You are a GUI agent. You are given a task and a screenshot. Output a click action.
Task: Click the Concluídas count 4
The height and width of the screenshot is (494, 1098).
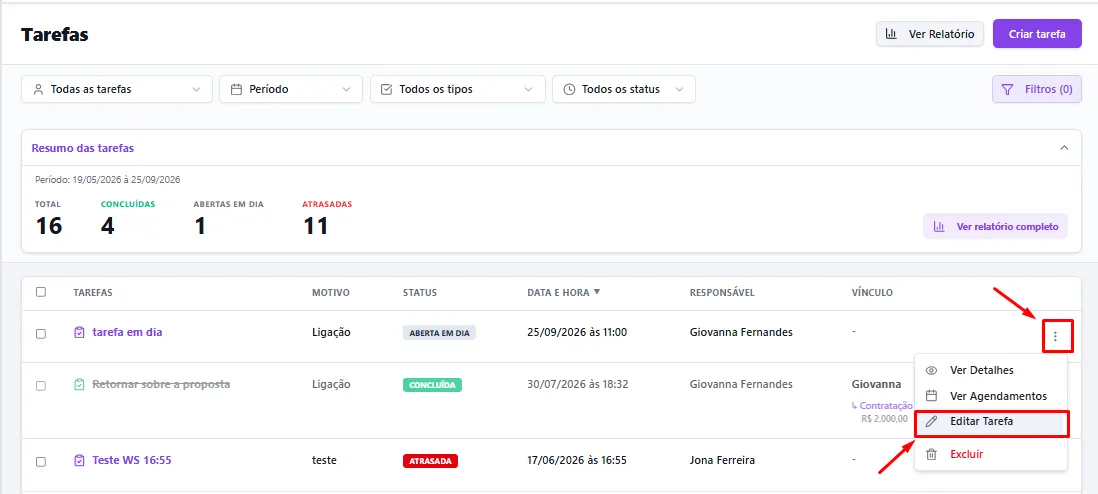point(107,226)
